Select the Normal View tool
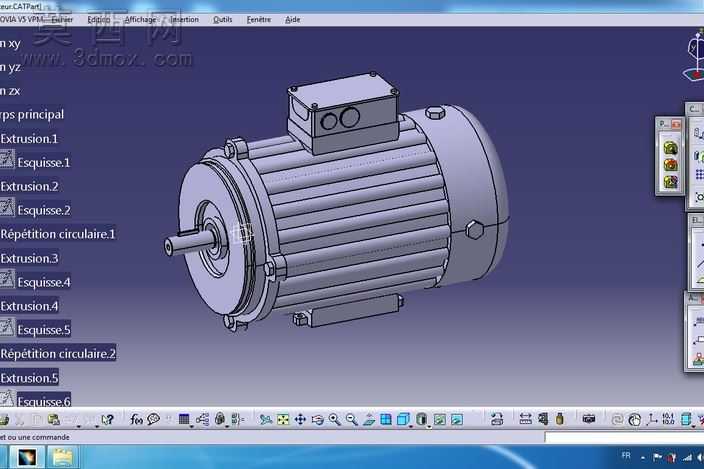704x469 pixels. click(369, 420)
